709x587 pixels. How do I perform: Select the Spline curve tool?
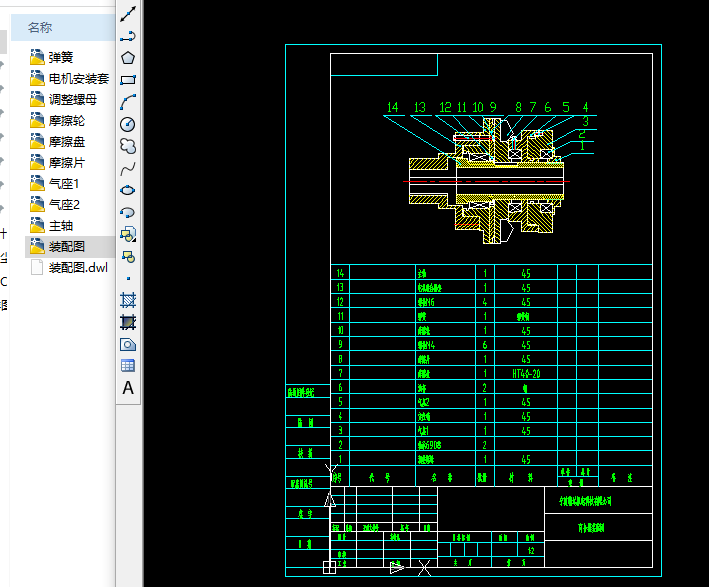click(128, 168)
